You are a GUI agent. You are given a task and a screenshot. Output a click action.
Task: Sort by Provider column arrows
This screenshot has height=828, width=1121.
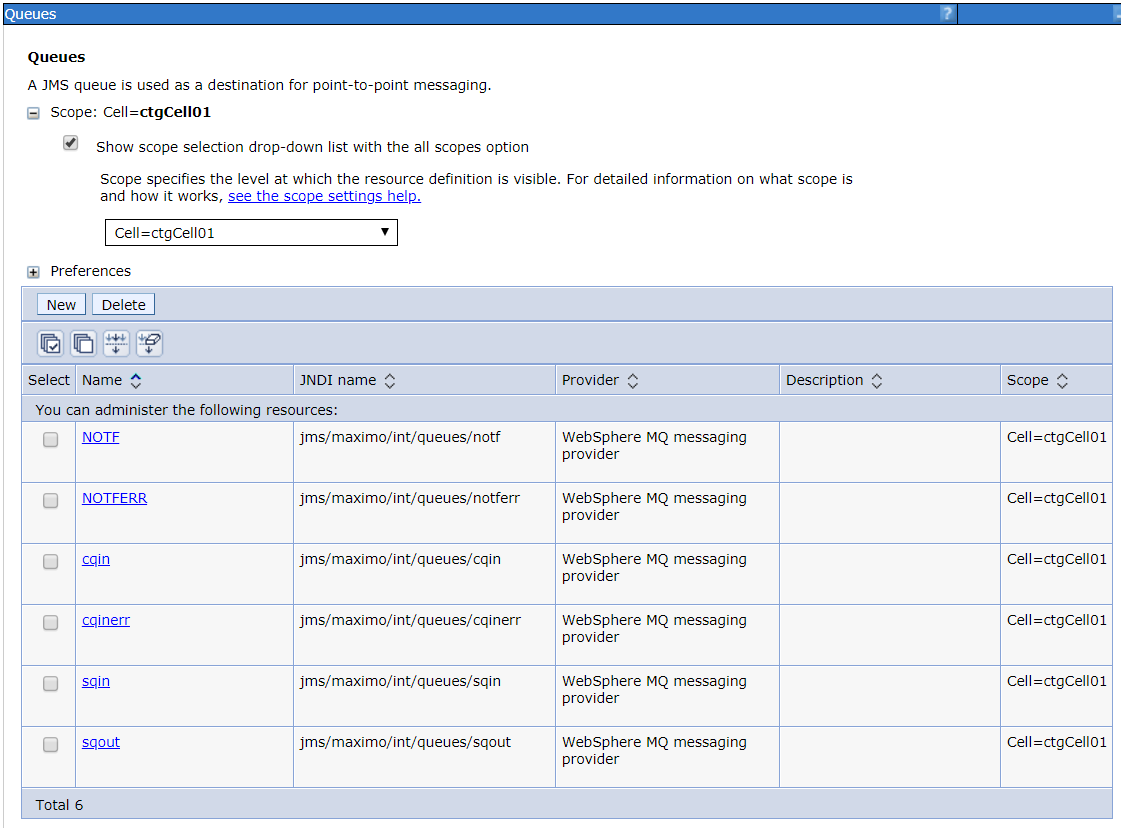pos(633,380)
